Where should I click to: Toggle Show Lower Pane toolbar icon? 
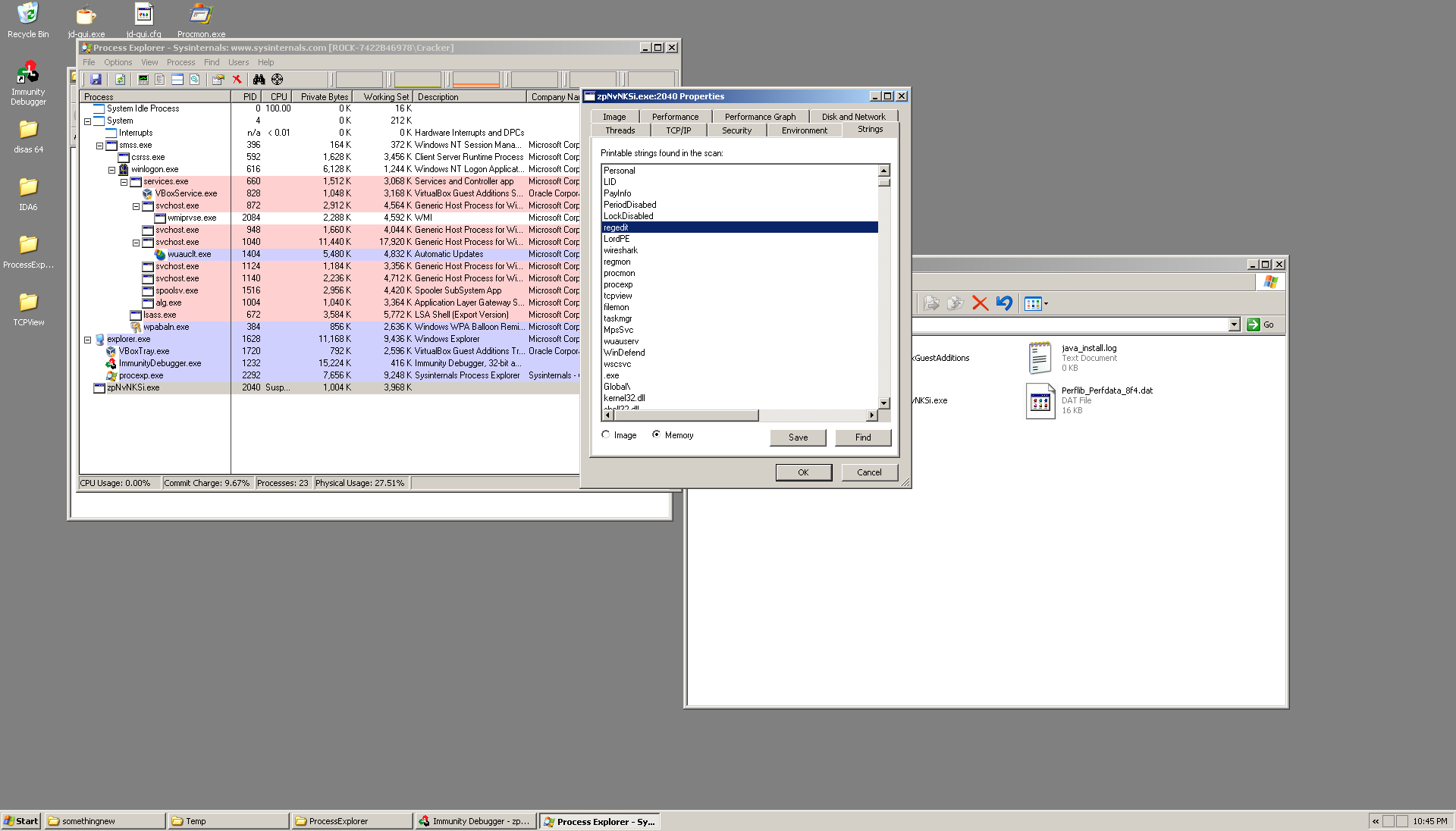click(x=177, y=79)
